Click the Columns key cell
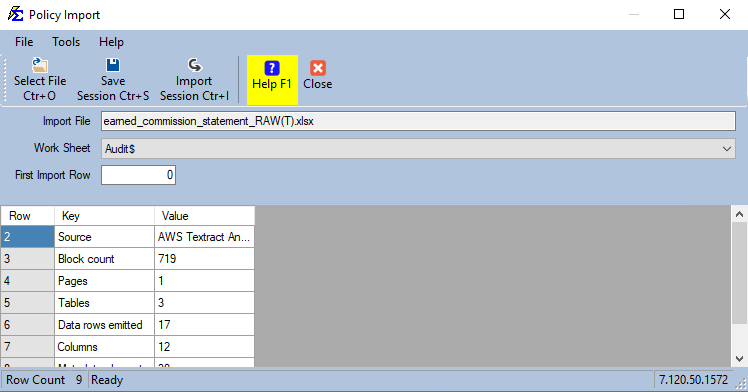Image resolution: width=748 pixels, height=392 pixels. (104, 347)
